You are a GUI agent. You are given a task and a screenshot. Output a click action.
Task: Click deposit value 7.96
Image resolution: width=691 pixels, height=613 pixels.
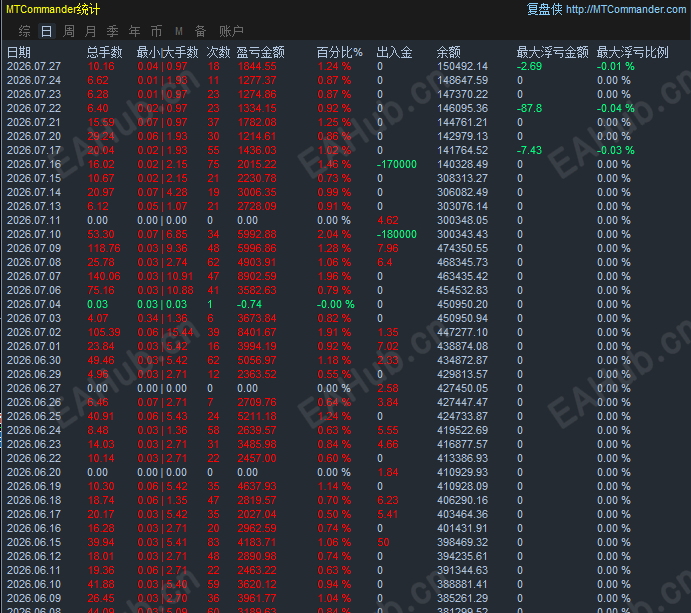click(388, 249)
